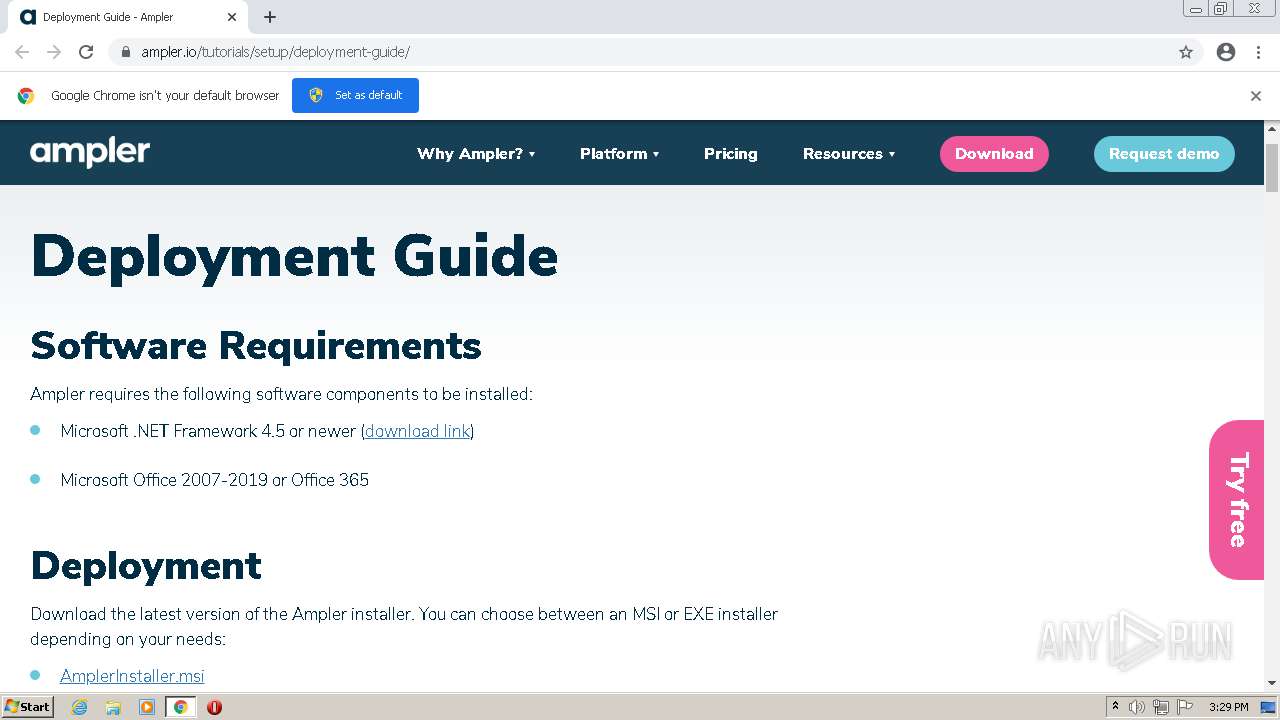
Task: Close the Deployment Guide tab
Action: [x=232, y=17]
